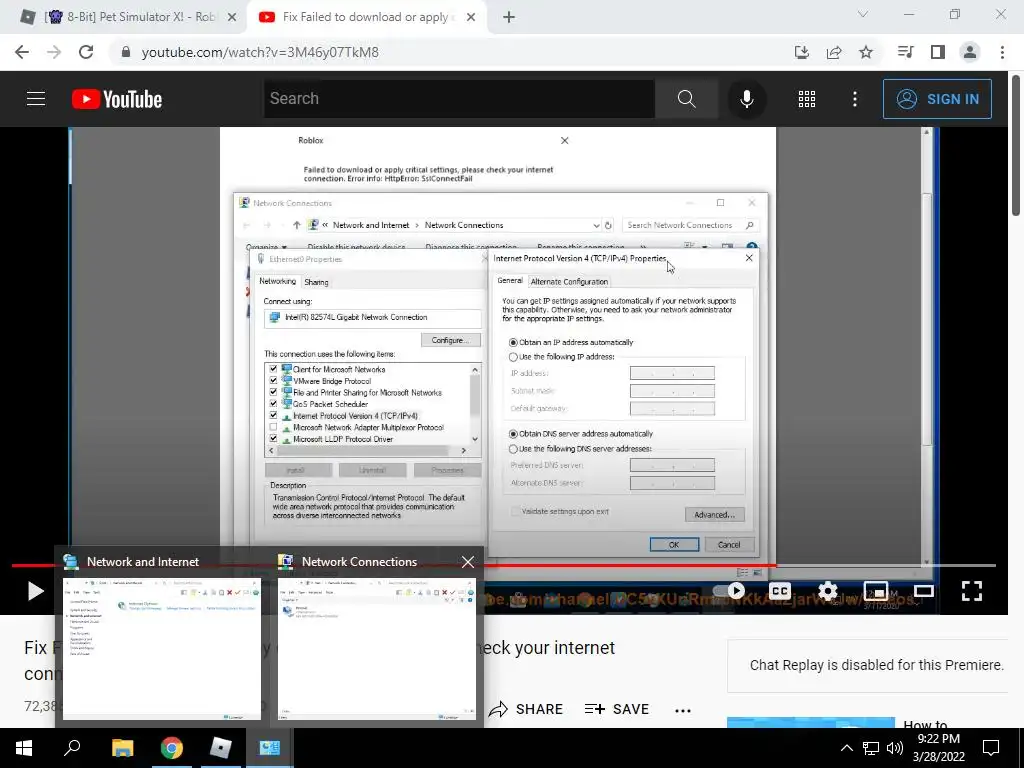This screenshot has height=768, width=1024.
Task: Enter full screen with the fullscreen icon
Action: [972, 591]
